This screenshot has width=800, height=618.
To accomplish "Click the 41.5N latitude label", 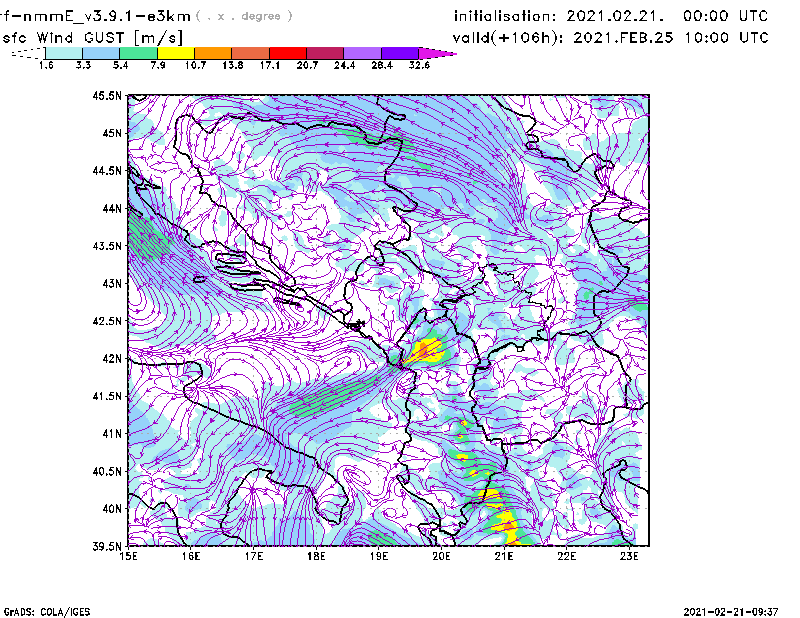I will click(x=108, y=396).
